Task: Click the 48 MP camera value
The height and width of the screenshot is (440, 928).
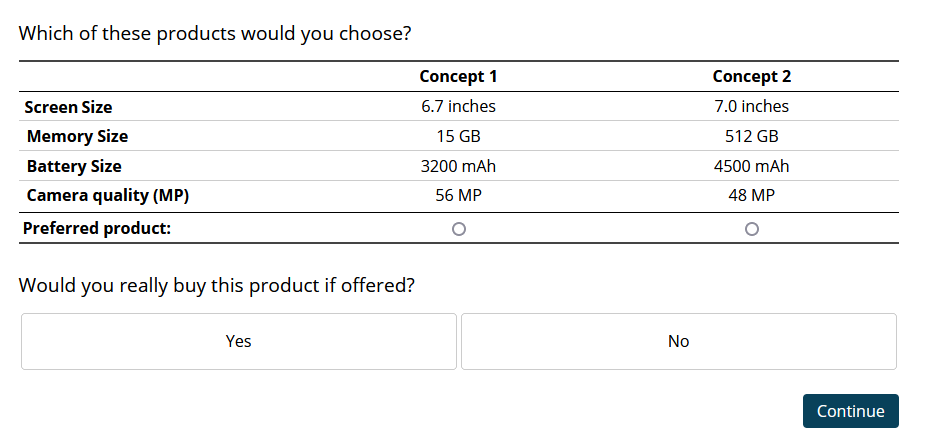Action: pos(752,196)
